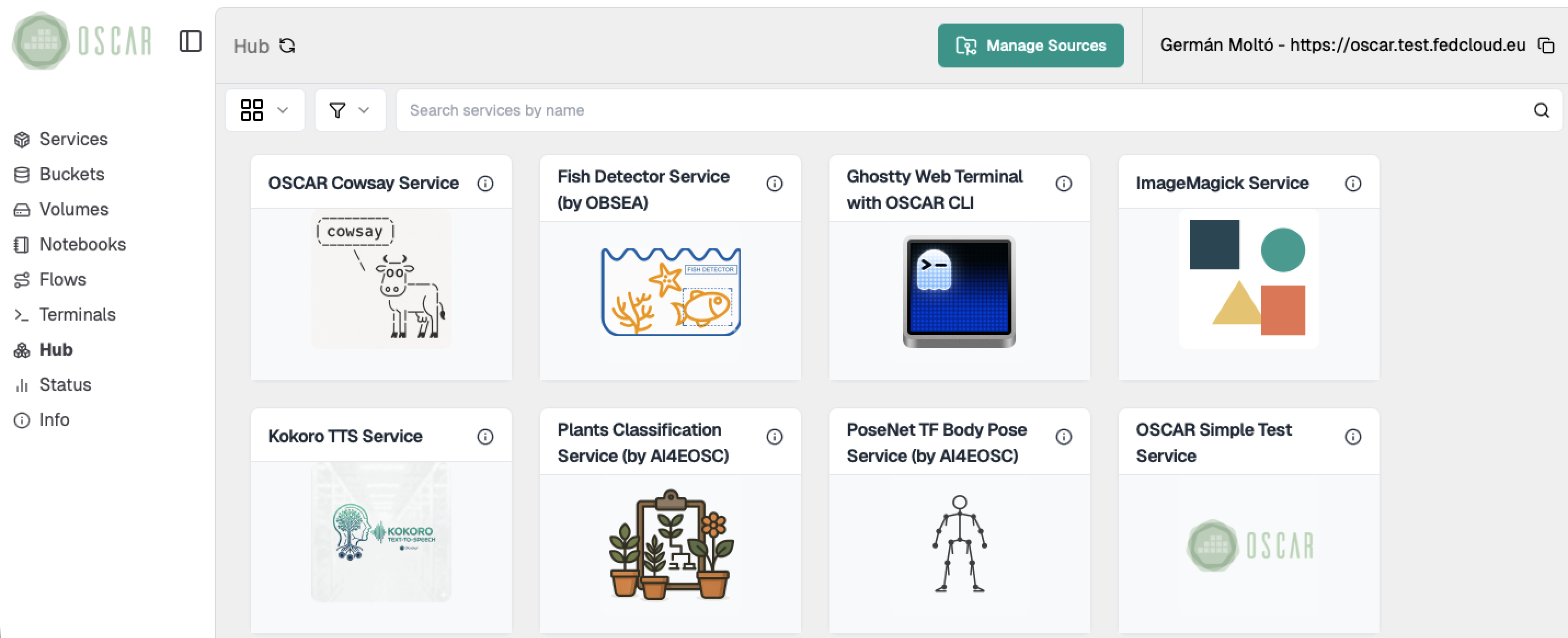Viewport: 1568px width, 638px height.
Task: Navigate to Notebooks in the sidebar
Action: [x=82, y=244]
